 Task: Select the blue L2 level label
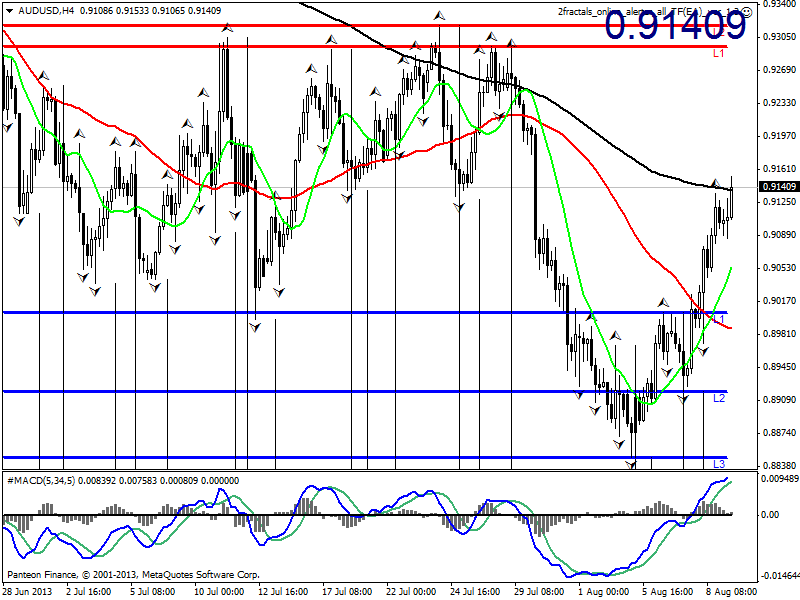pyautogui.click(x=719, y=398)
